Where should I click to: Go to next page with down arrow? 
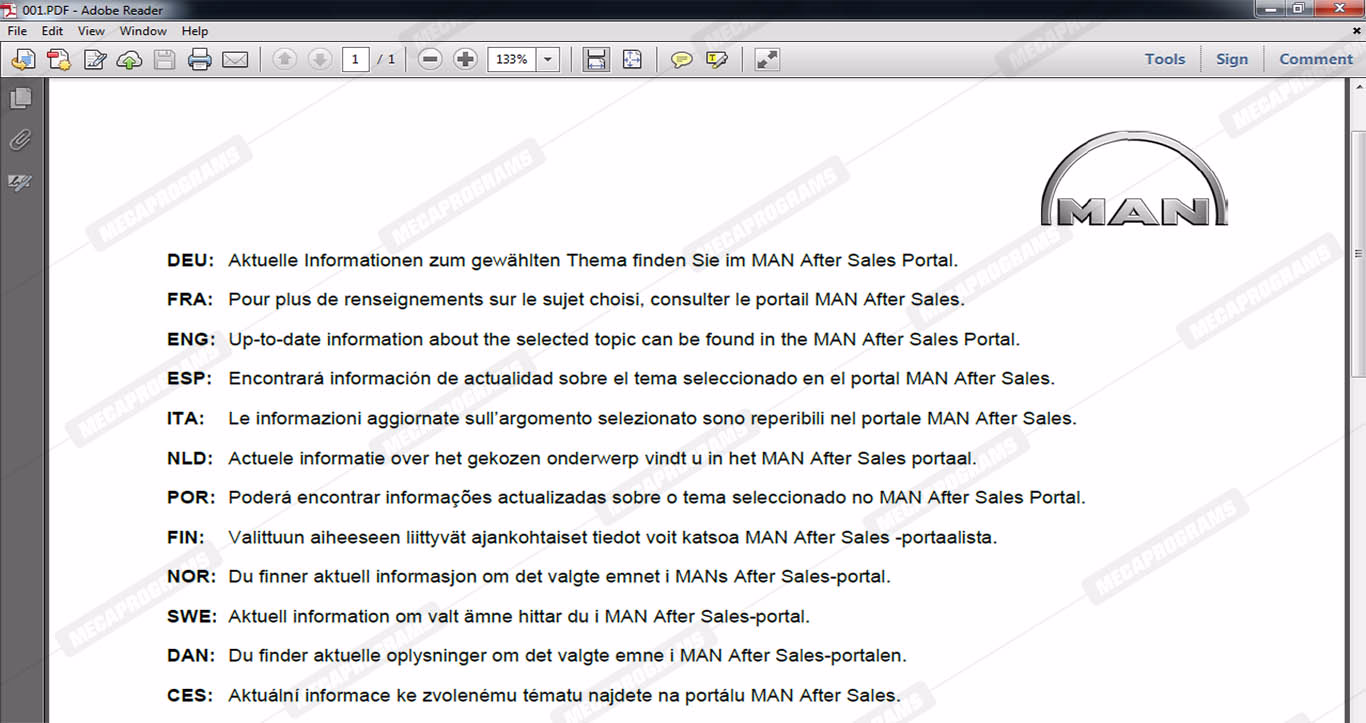pyautogui.click(x=319, y=60)
